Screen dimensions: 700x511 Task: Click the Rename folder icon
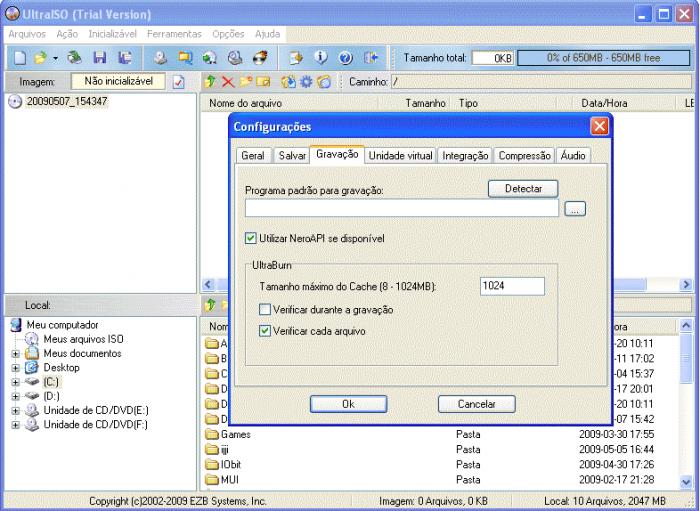tap(263, 82)
